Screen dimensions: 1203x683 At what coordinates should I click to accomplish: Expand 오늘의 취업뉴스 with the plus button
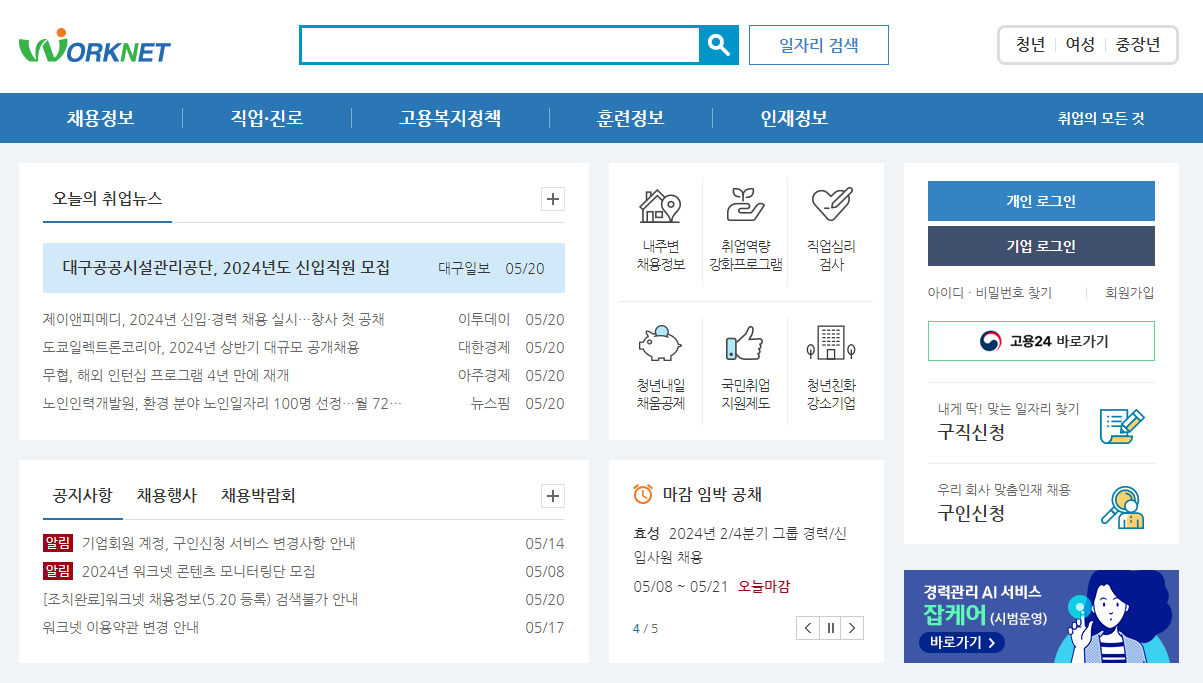(552, 200)
